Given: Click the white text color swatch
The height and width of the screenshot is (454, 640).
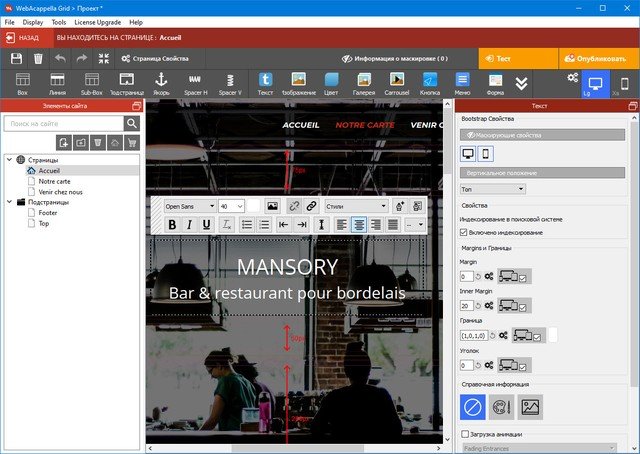Looking at the screenshot, I should 254,206.
